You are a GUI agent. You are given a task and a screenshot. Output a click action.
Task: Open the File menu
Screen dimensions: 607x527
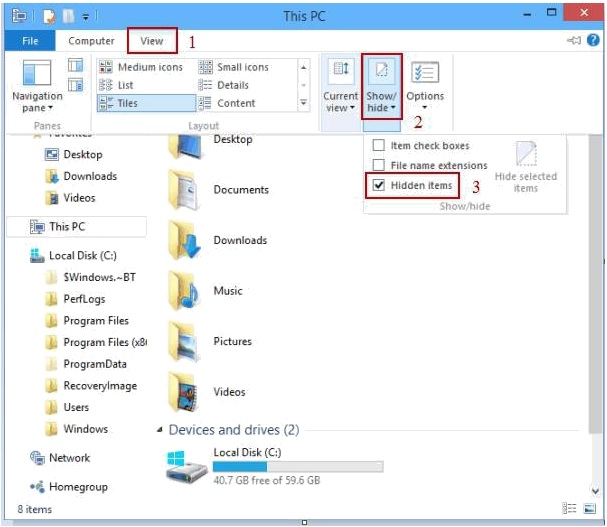30,41
